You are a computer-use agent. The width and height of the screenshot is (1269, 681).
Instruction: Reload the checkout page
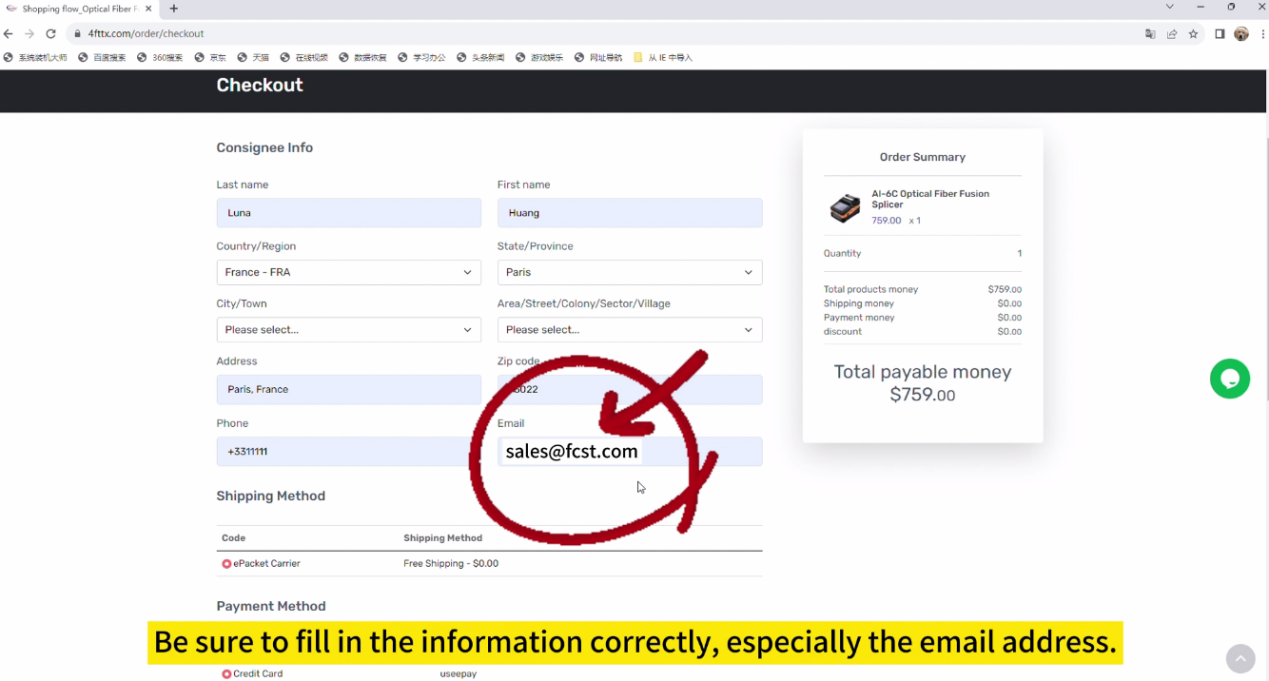point(51,34)
